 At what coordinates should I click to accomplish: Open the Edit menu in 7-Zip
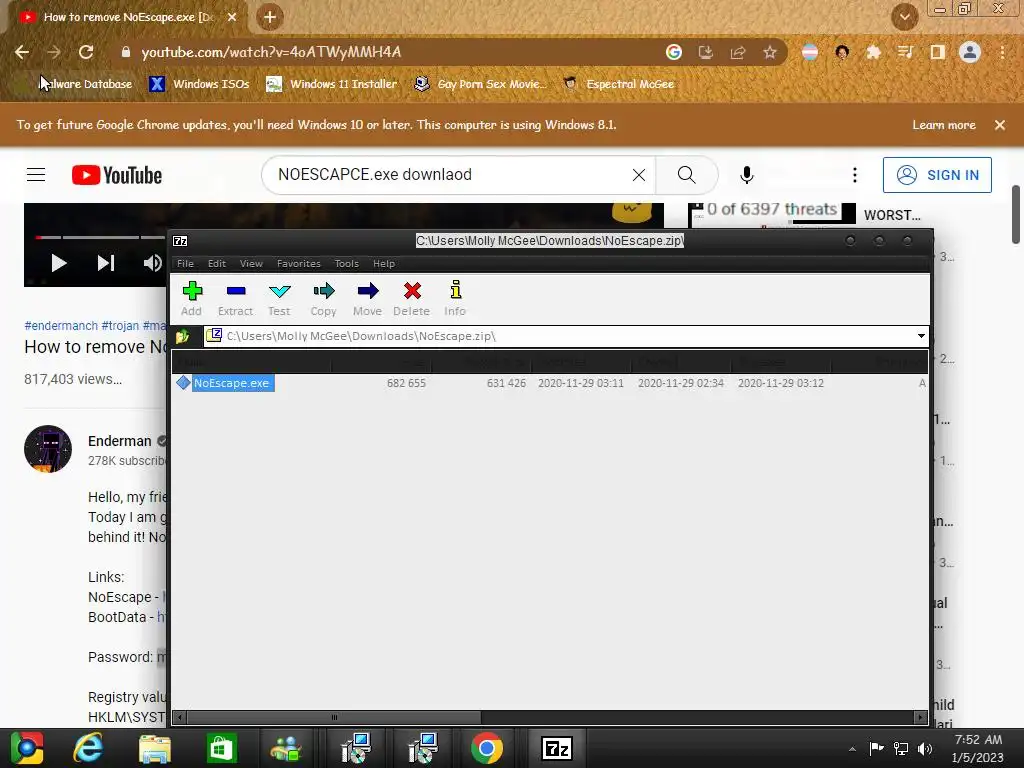(x=217, y=264)
